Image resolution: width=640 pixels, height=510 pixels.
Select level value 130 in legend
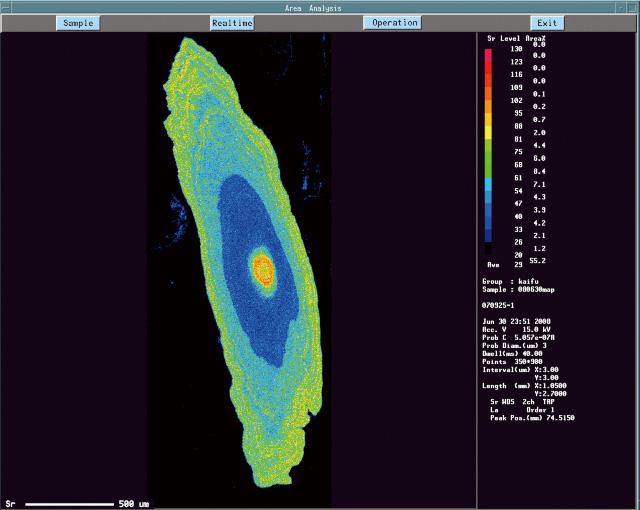point(516,49)
